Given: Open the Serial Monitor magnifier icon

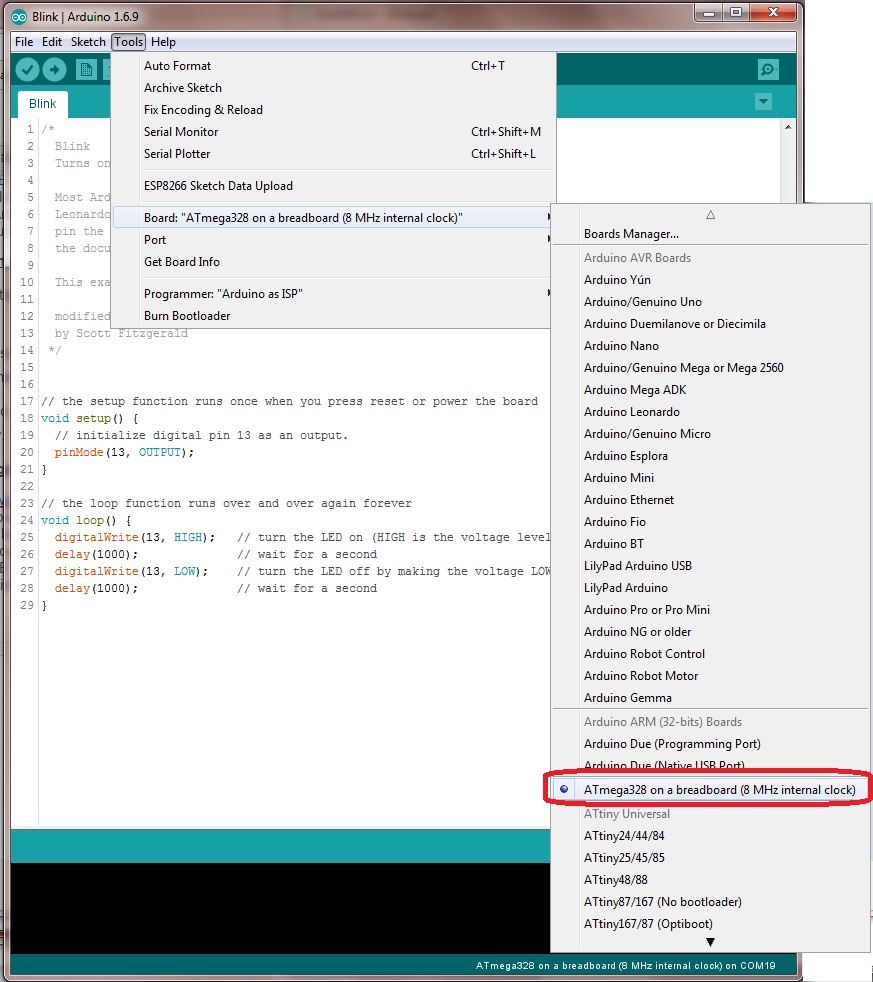Looking at the screenshot, I should pos(768,69).
